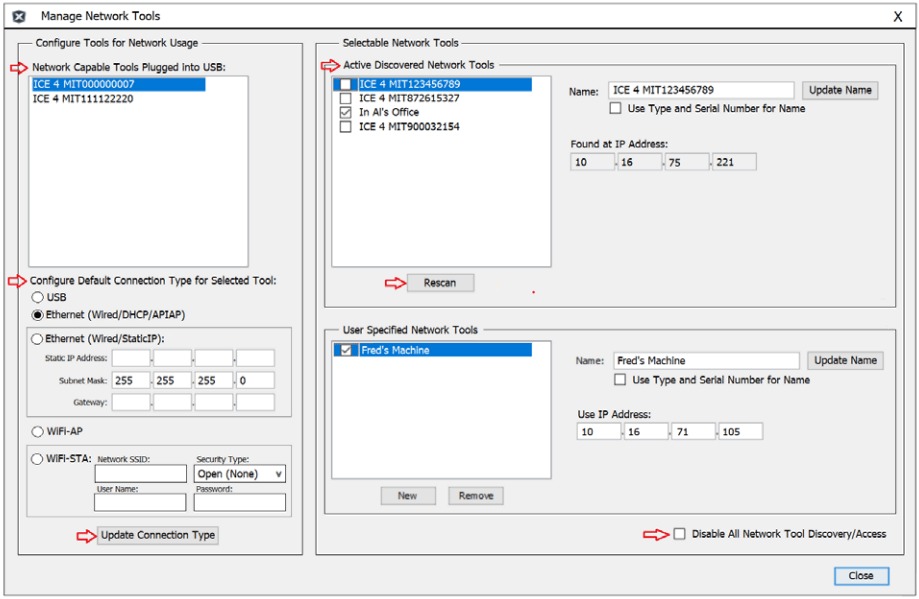Click the WiFi Password field
This screenshot has width=919, height=599.
pos(240,502)
